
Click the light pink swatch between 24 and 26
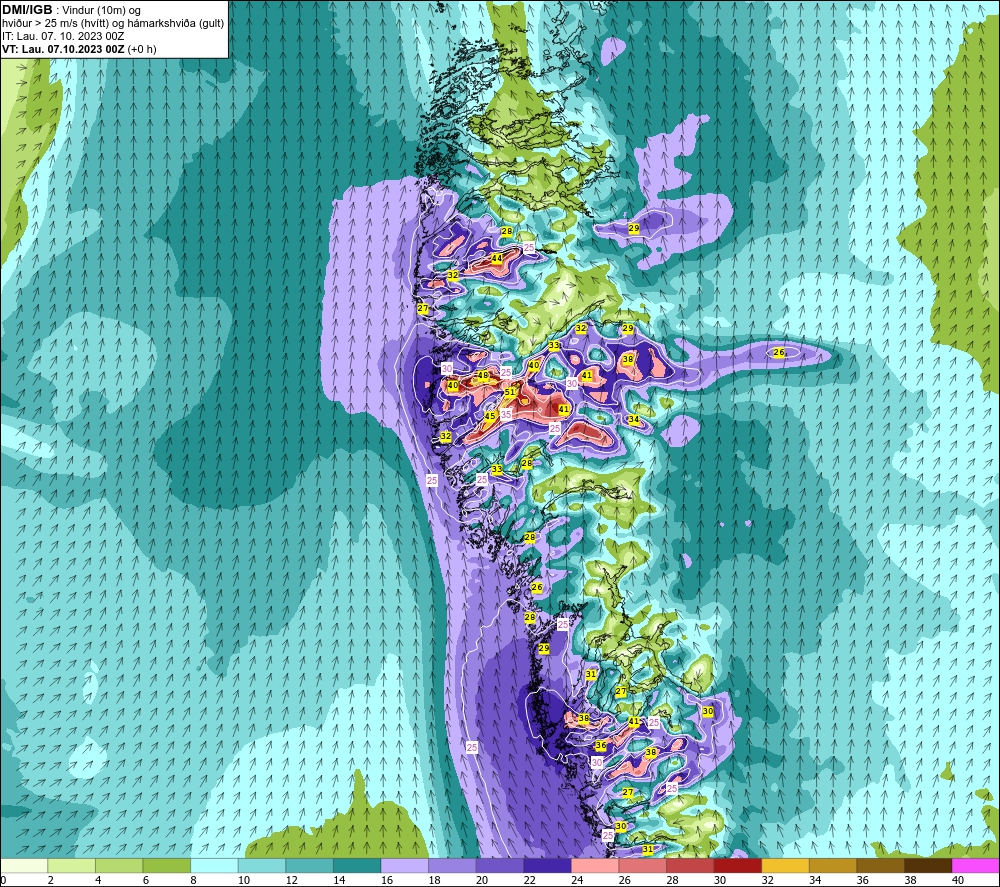[595, 865]
